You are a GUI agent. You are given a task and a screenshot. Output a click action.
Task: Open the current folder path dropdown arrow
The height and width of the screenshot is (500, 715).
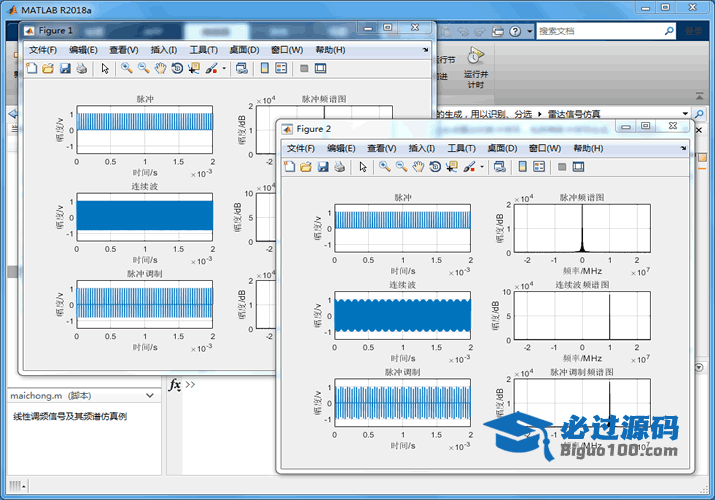pos(685,113)
